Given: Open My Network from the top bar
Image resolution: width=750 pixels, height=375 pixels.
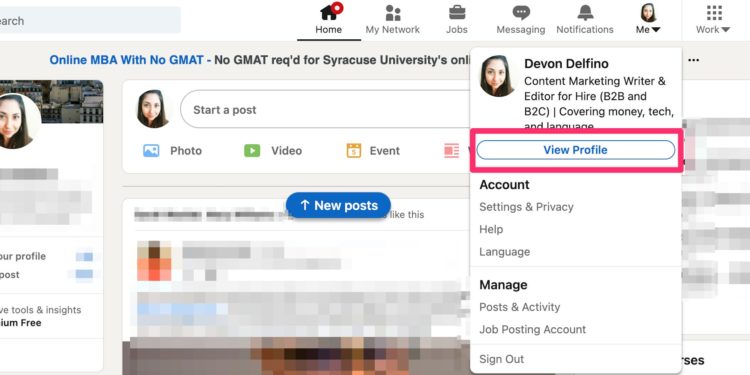Looking at the screenshot, I should click(393, 20).
